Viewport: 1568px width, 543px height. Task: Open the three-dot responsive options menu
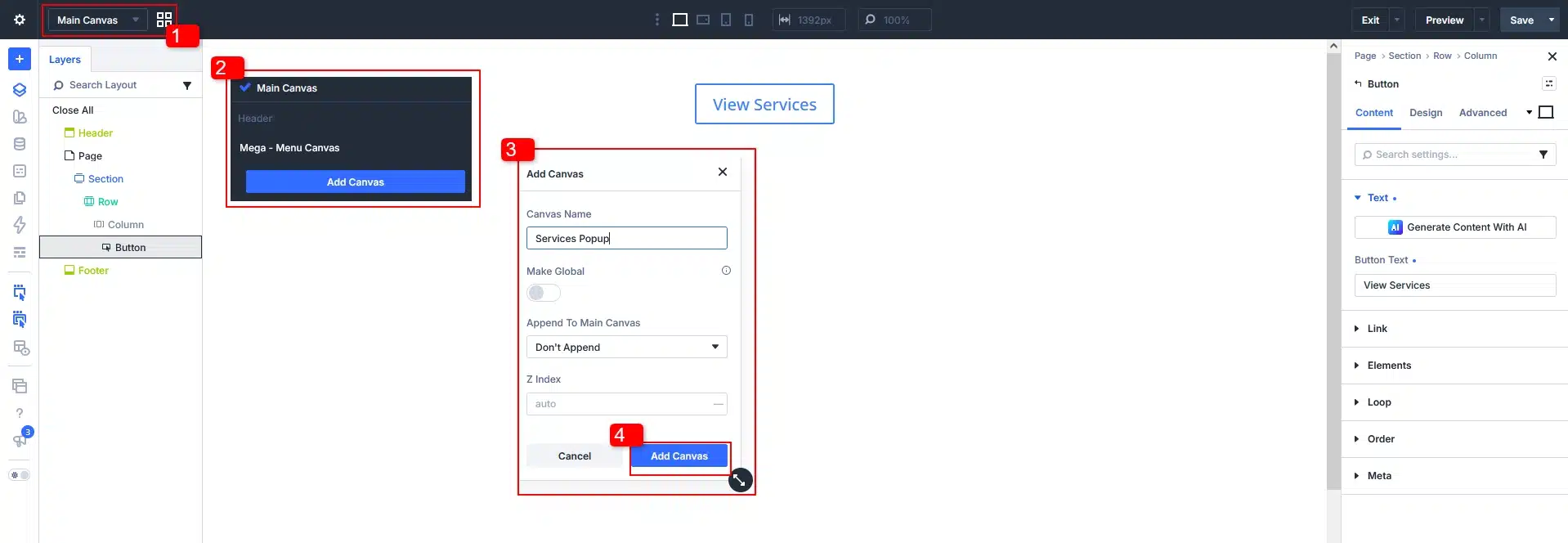657,20
